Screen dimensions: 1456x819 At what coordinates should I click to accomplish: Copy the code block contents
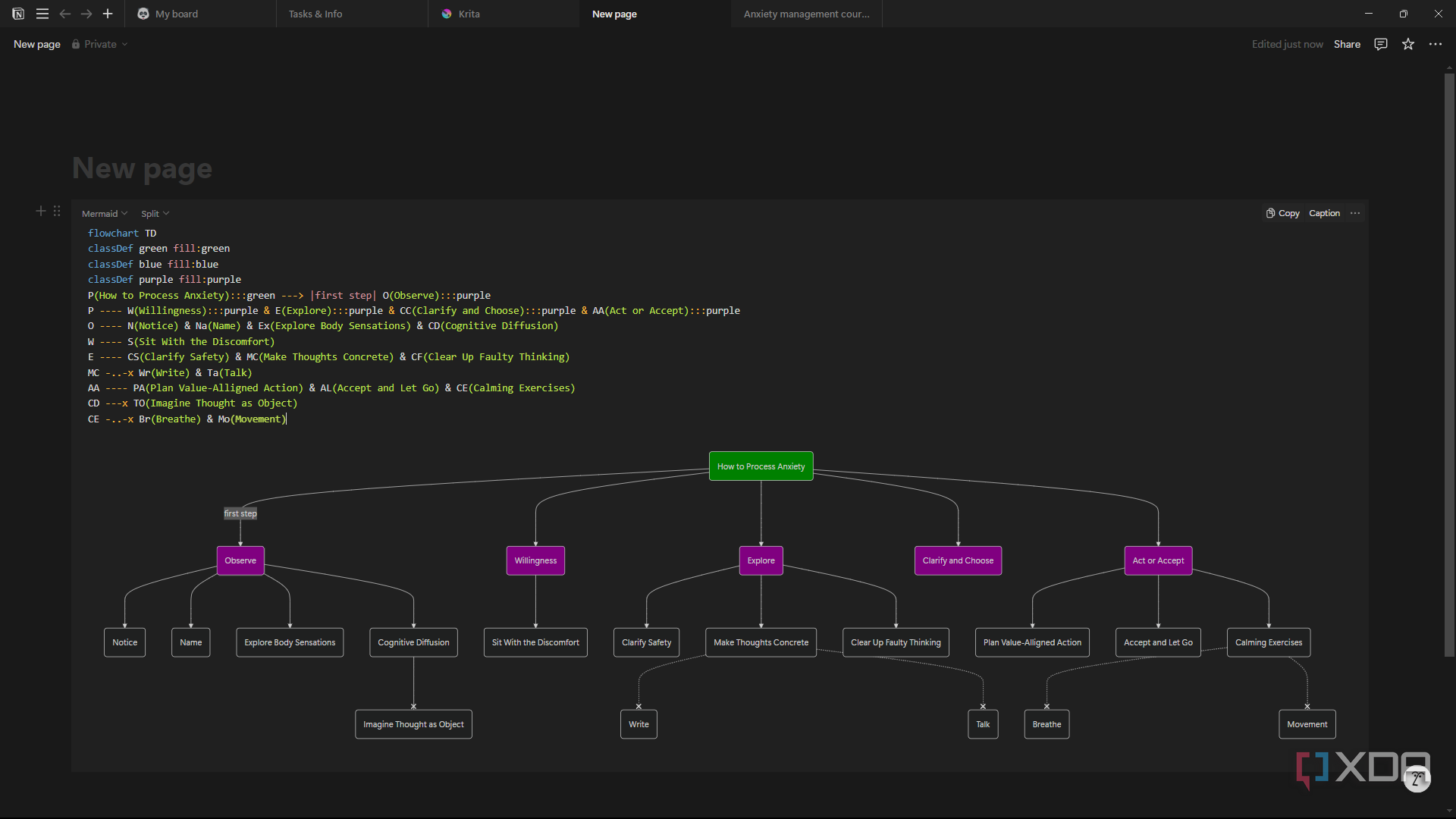point(1282,213)
